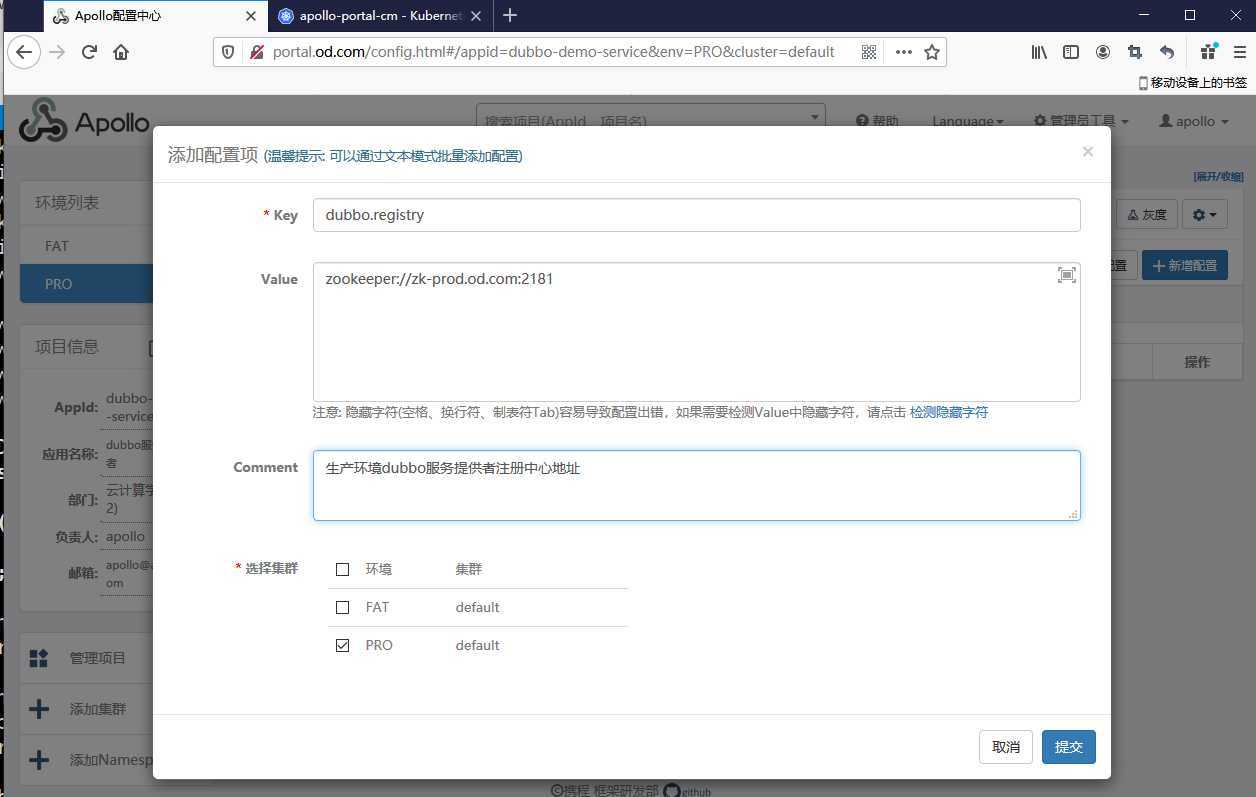Reload the current page
The height and width of the screenshot is (797, 1256).
(x=89, y=52)
